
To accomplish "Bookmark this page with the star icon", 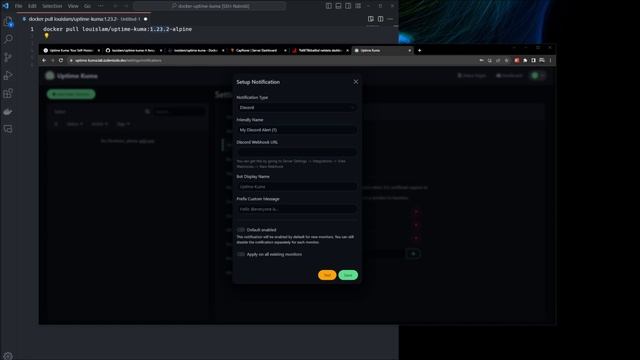I will point(507,60).
